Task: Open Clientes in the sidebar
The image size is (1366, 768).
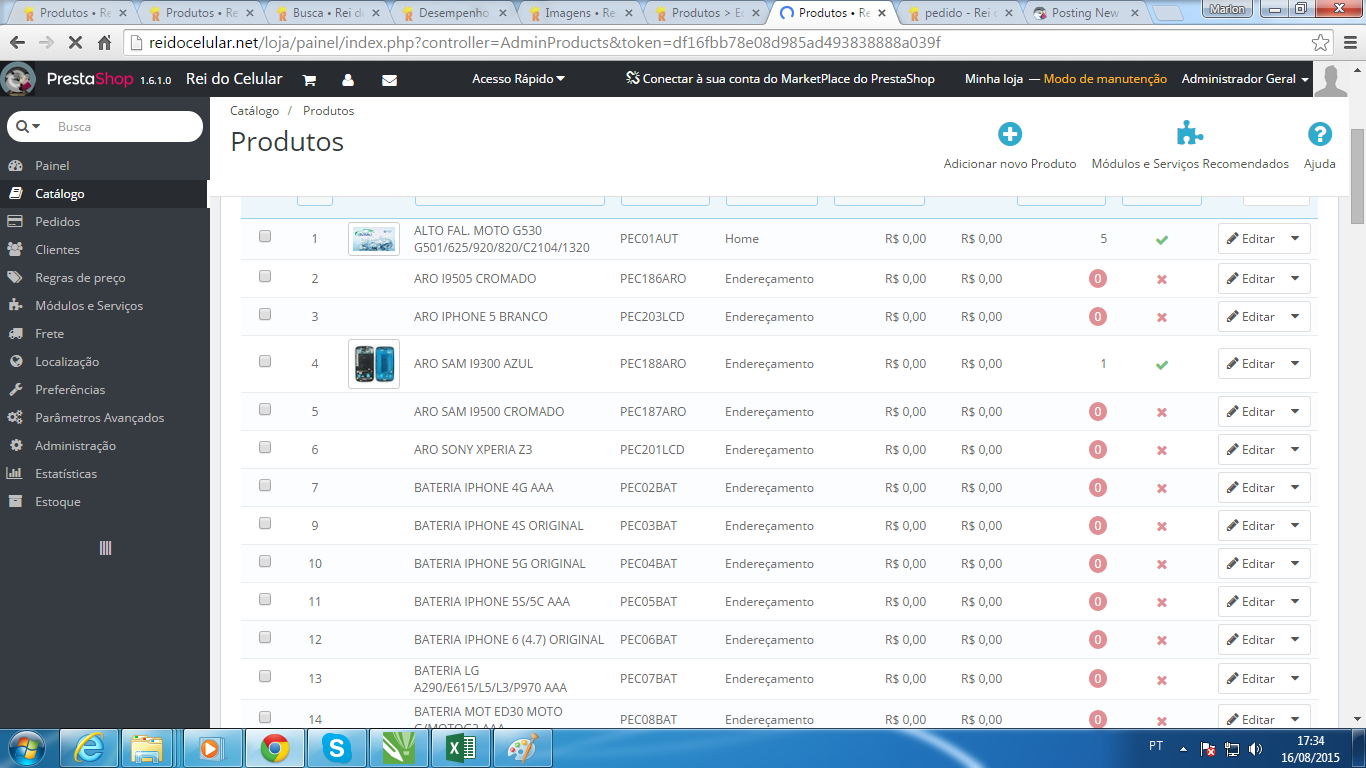Action: [104, 250]
